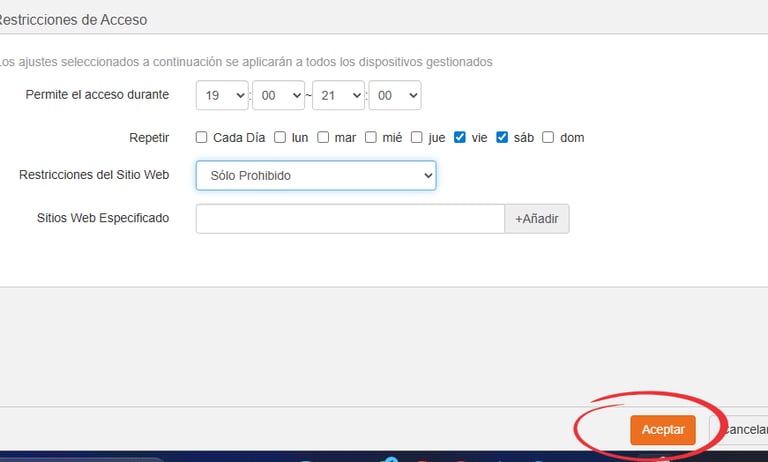
Task: Uncheck the vie repeat checkbox
Action: pos(459,137)
